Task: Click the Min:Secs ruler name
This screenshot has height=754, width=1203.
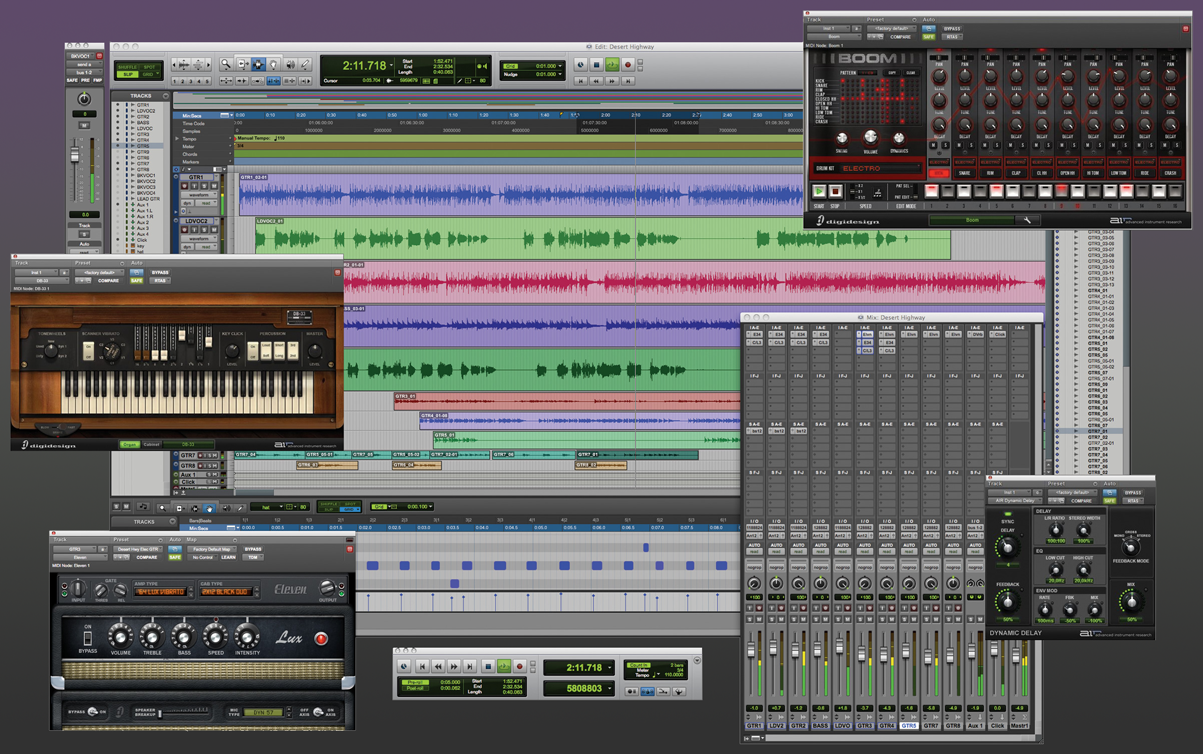Action: pyautogui.click(x=192, y=116)
